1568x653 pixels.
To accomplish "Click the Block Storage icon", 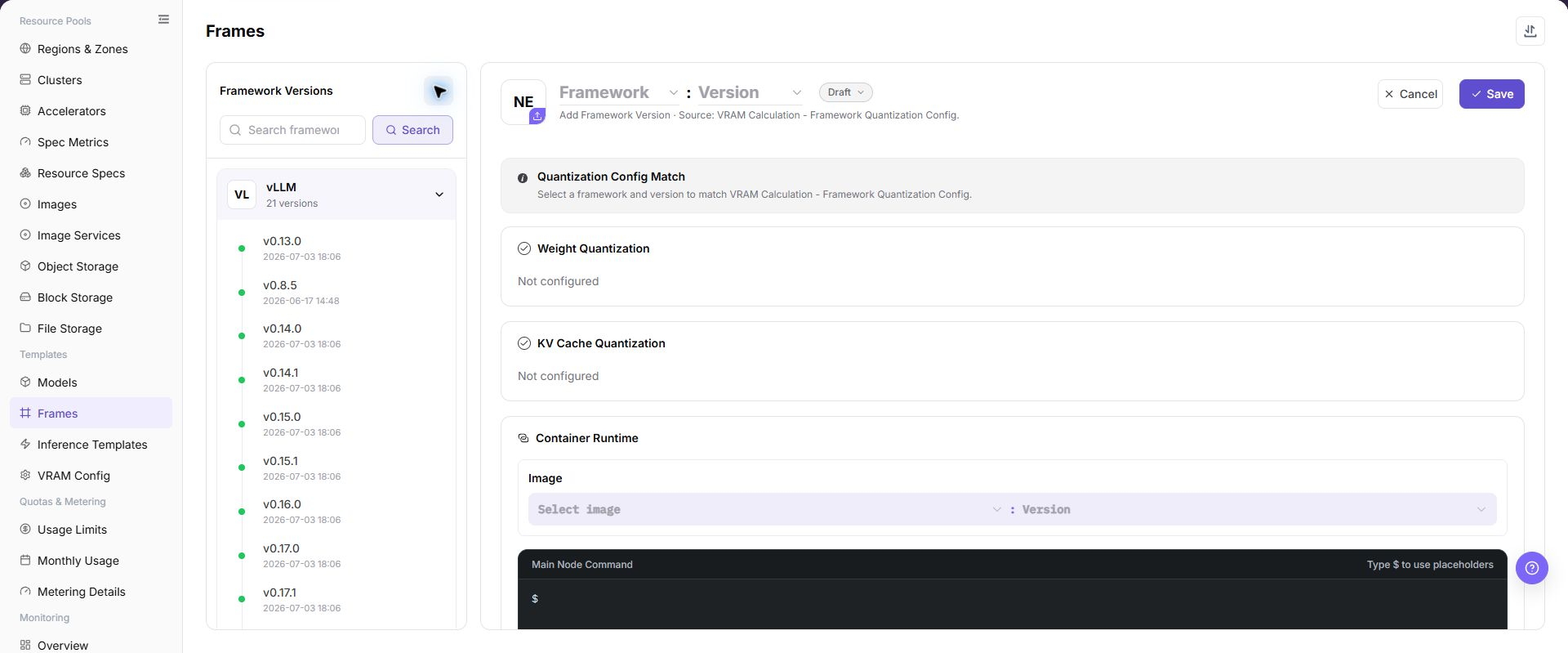I will point(25,297).
